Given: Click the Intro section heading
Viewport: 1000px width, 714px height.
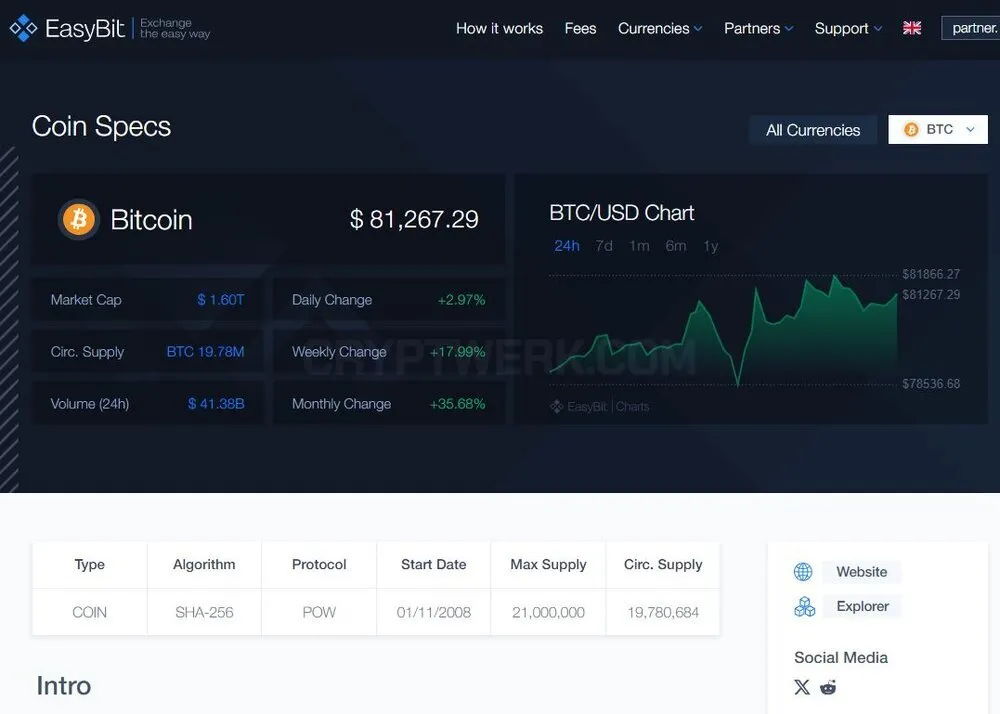Looking at the screenshot, I should pos(64,686).
